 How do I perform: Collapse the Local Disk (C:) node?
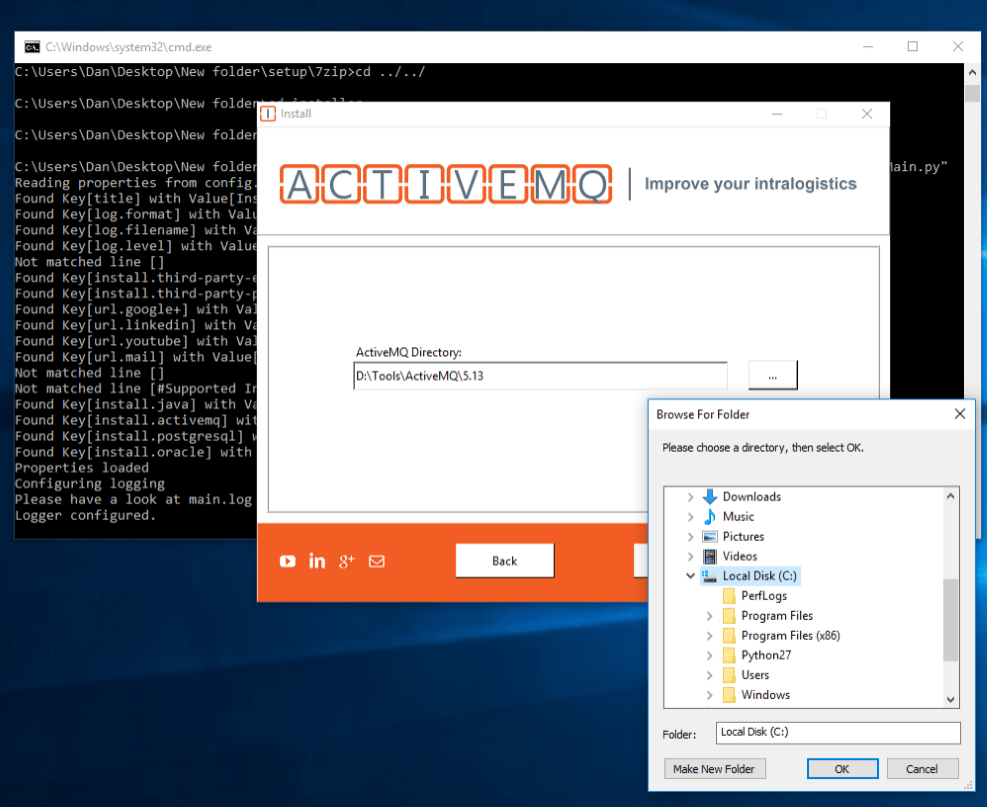(691, 576)
